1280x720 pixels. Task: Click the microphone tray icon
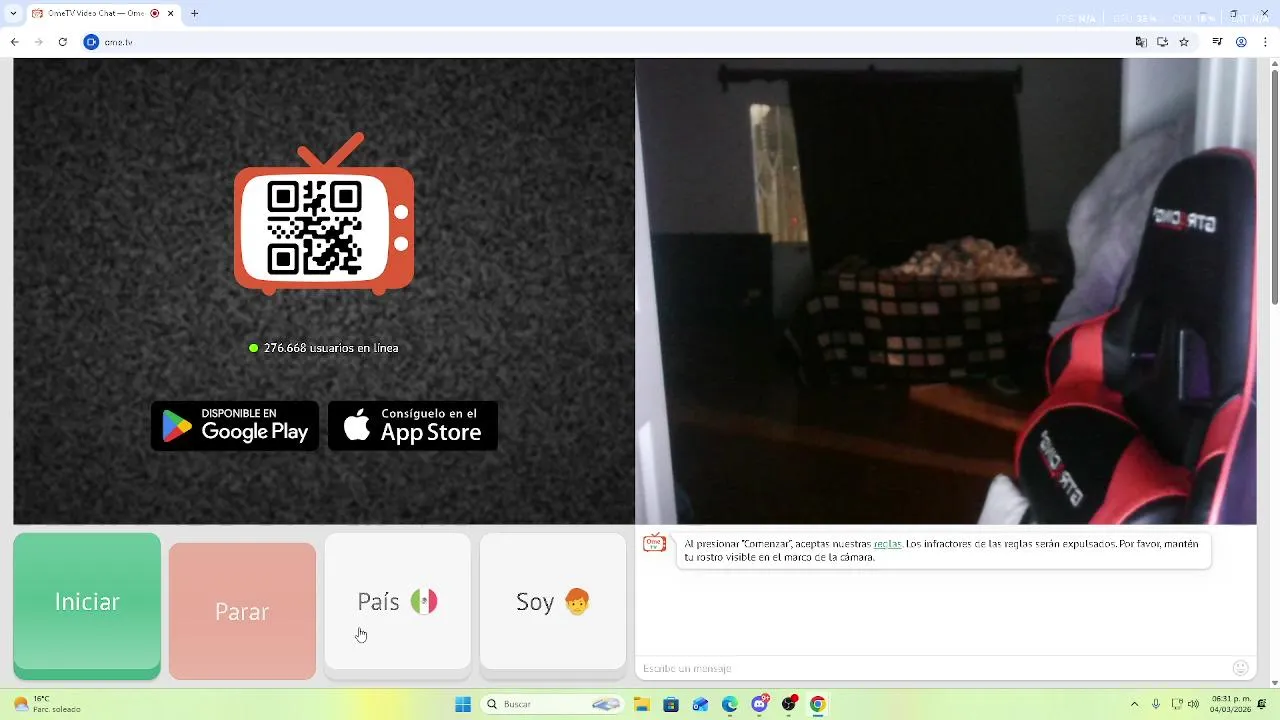pos(1156,704)
